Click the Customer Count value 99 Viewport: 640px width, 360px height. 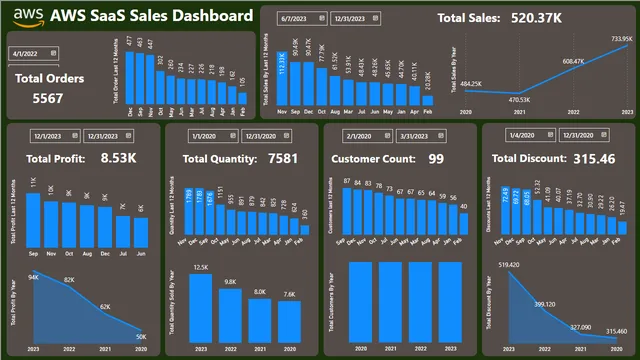[x=436, y=158]
